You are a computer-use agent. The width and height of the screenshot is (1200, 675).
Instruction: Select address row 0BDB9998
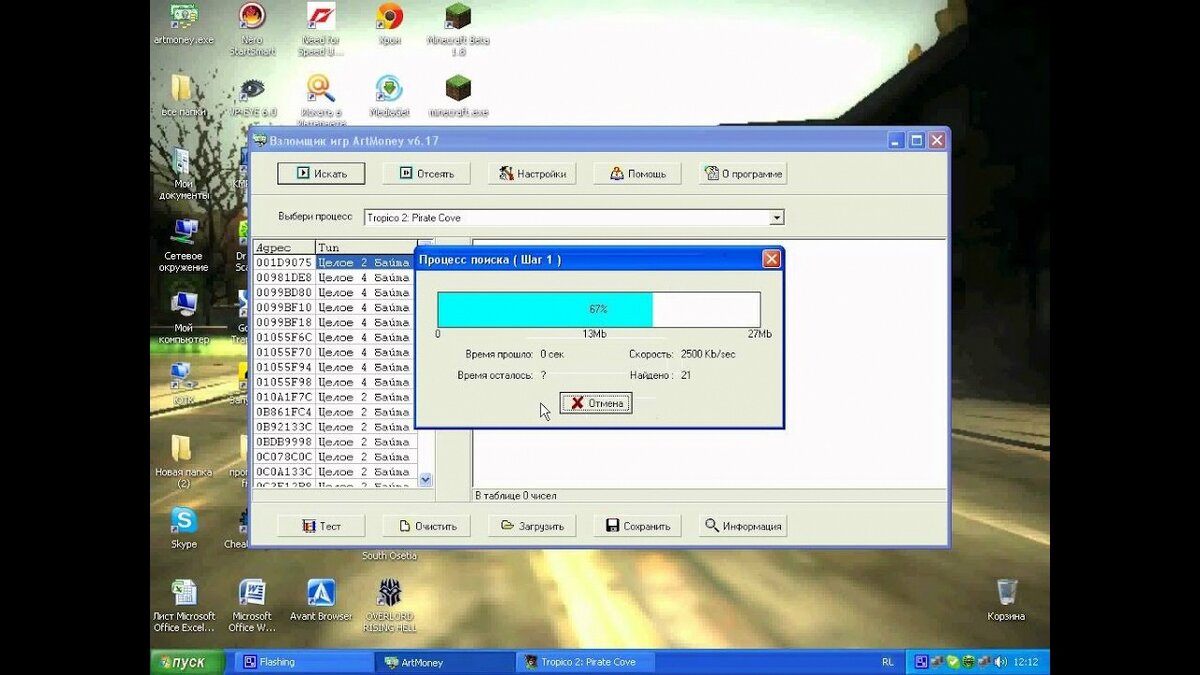(x=334, y=442)
